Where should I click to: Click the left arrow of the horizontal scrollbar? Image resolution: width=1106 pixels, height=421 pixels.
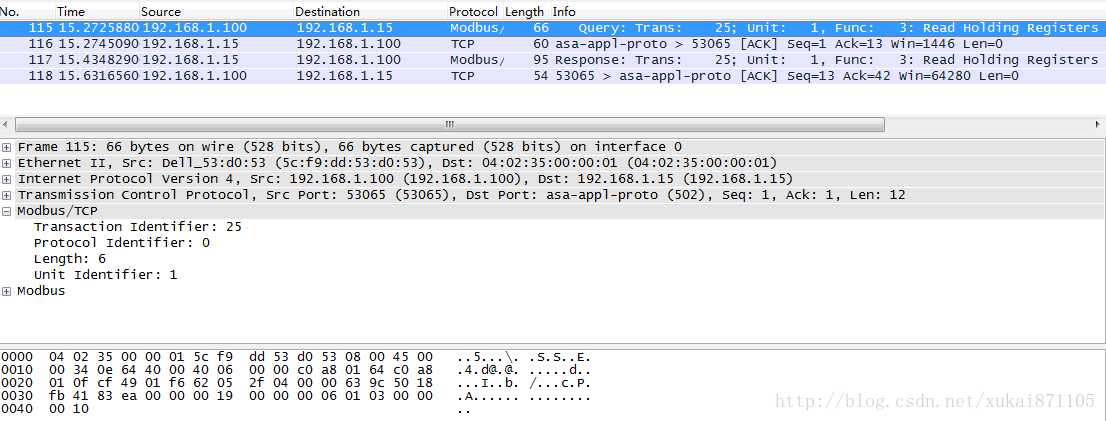(x=6, y=125)
